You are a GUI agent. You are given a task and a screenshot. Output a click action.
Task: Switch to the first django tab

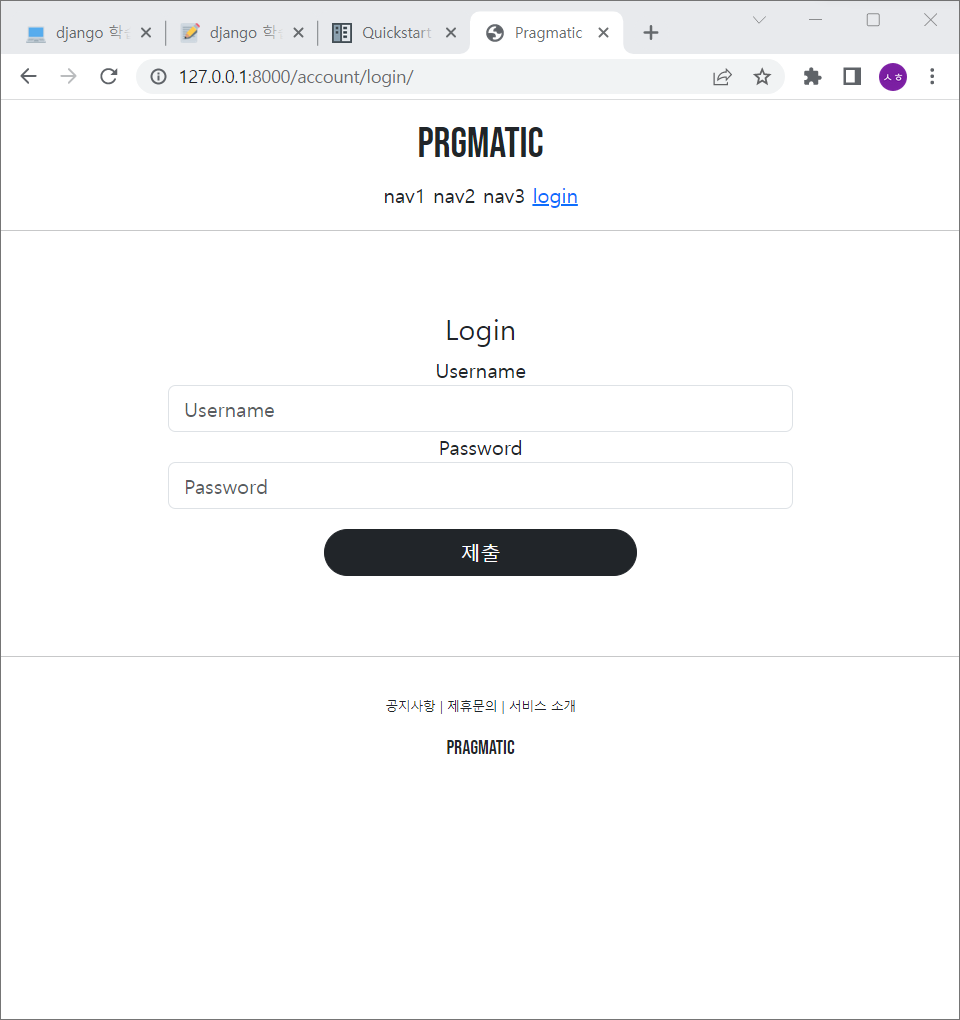click(x=85, y=32)
